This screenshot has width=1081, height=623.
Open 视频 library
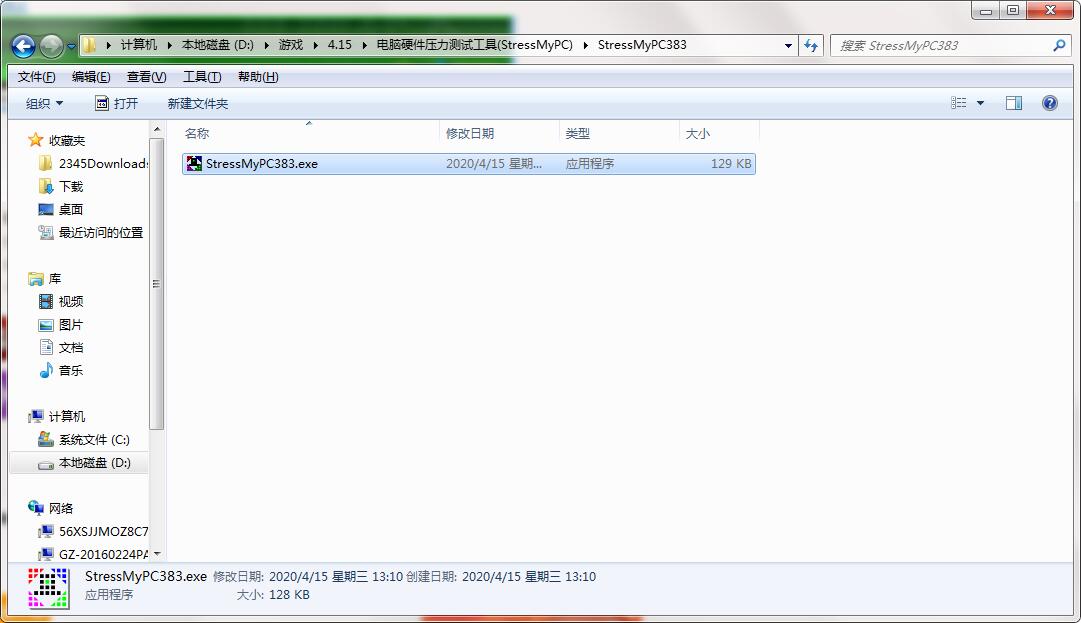[61, 302]
